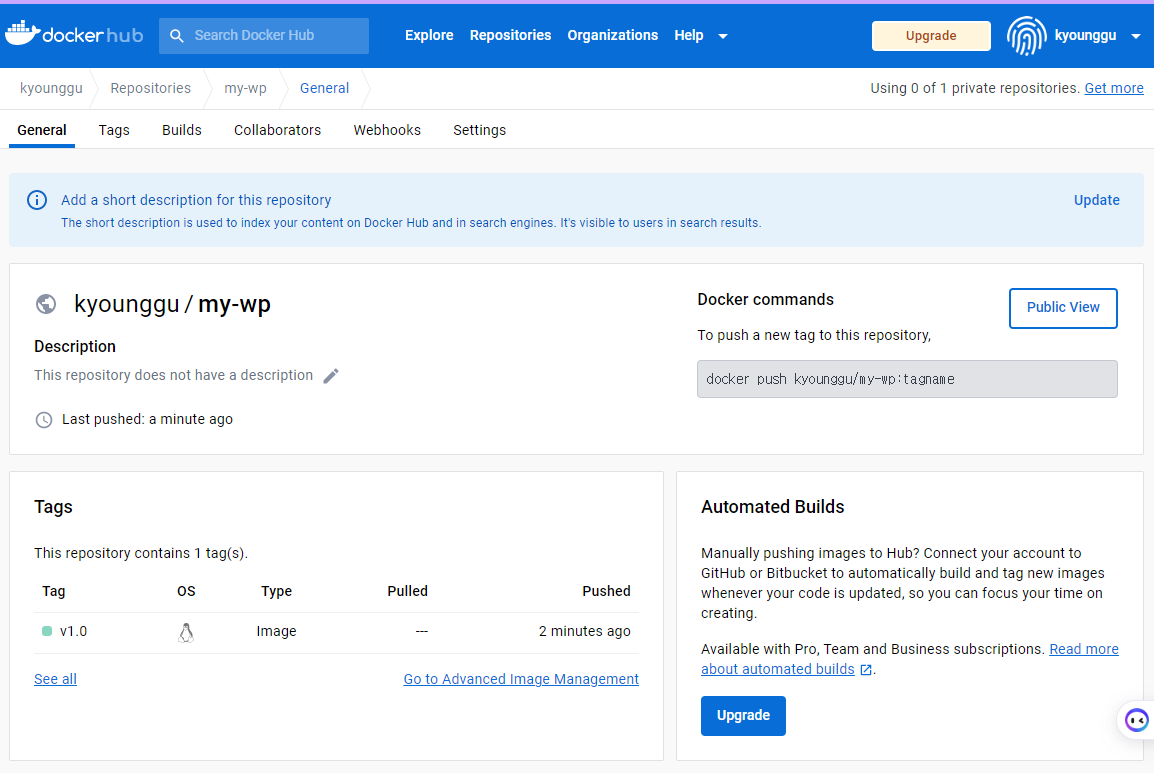Click the 'Pulled' column header
Image resolution: width=1154 pixels, height=773 pixels.
tap(408, 591)
